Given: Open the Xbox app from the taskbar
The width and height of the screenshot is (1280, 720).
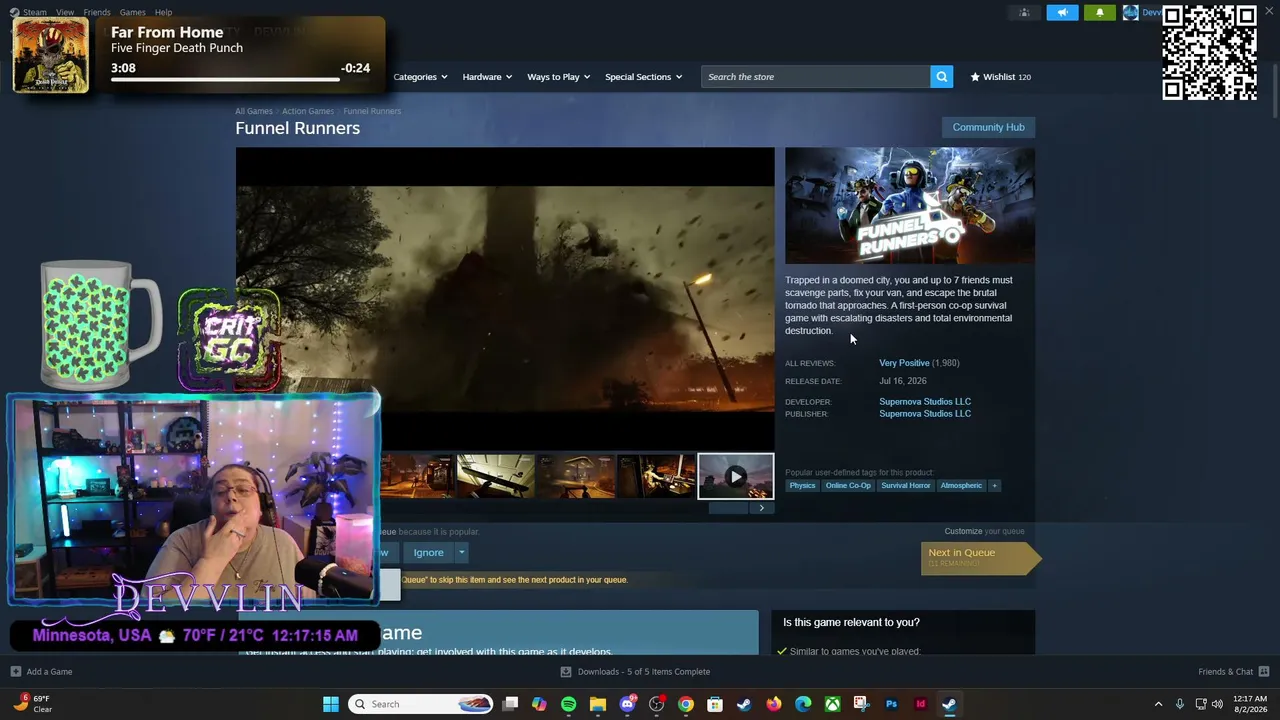Looking at the screenshot, I should [832, 704].
